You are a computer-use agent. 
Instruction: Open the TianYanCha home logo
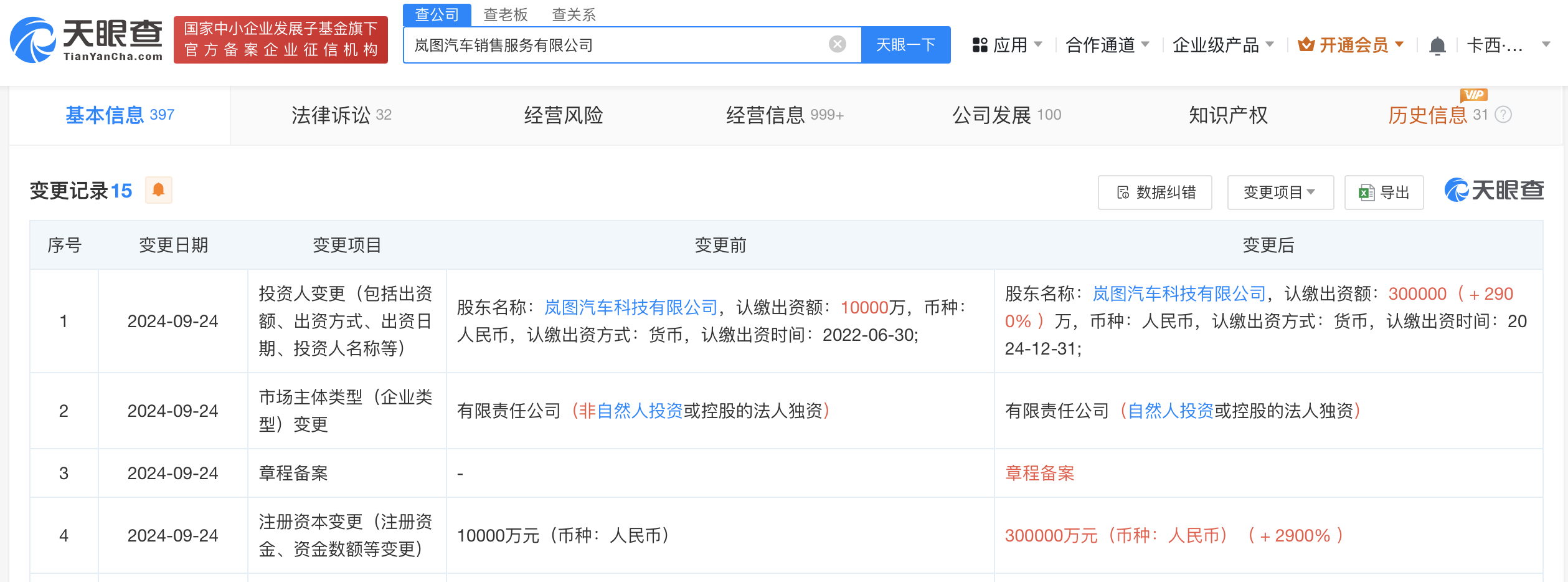[86, 40]
